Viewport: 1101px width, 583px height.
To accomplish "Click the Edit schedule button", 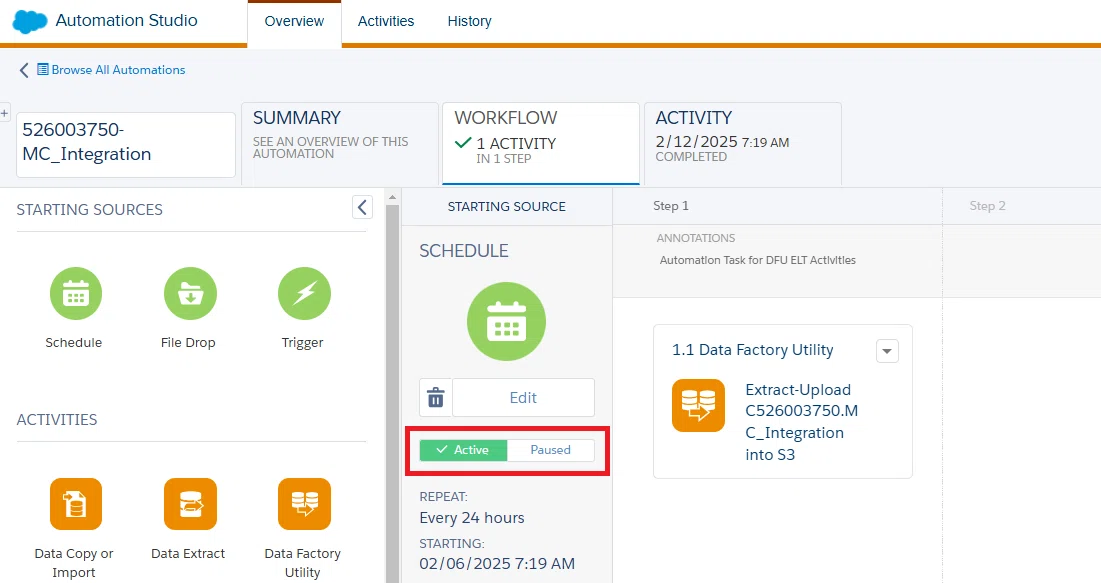I will tap(523, 398).
